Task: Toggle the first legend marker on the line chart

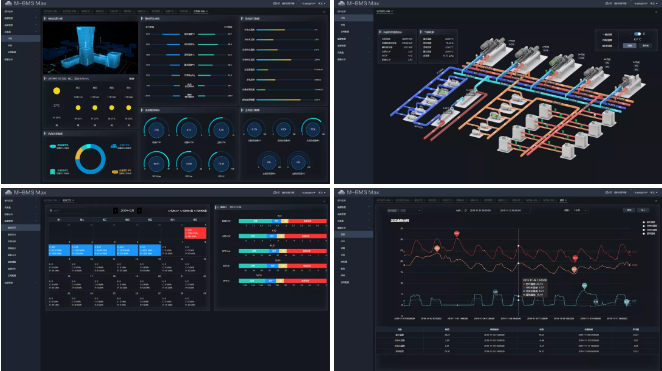Action: 643,222
